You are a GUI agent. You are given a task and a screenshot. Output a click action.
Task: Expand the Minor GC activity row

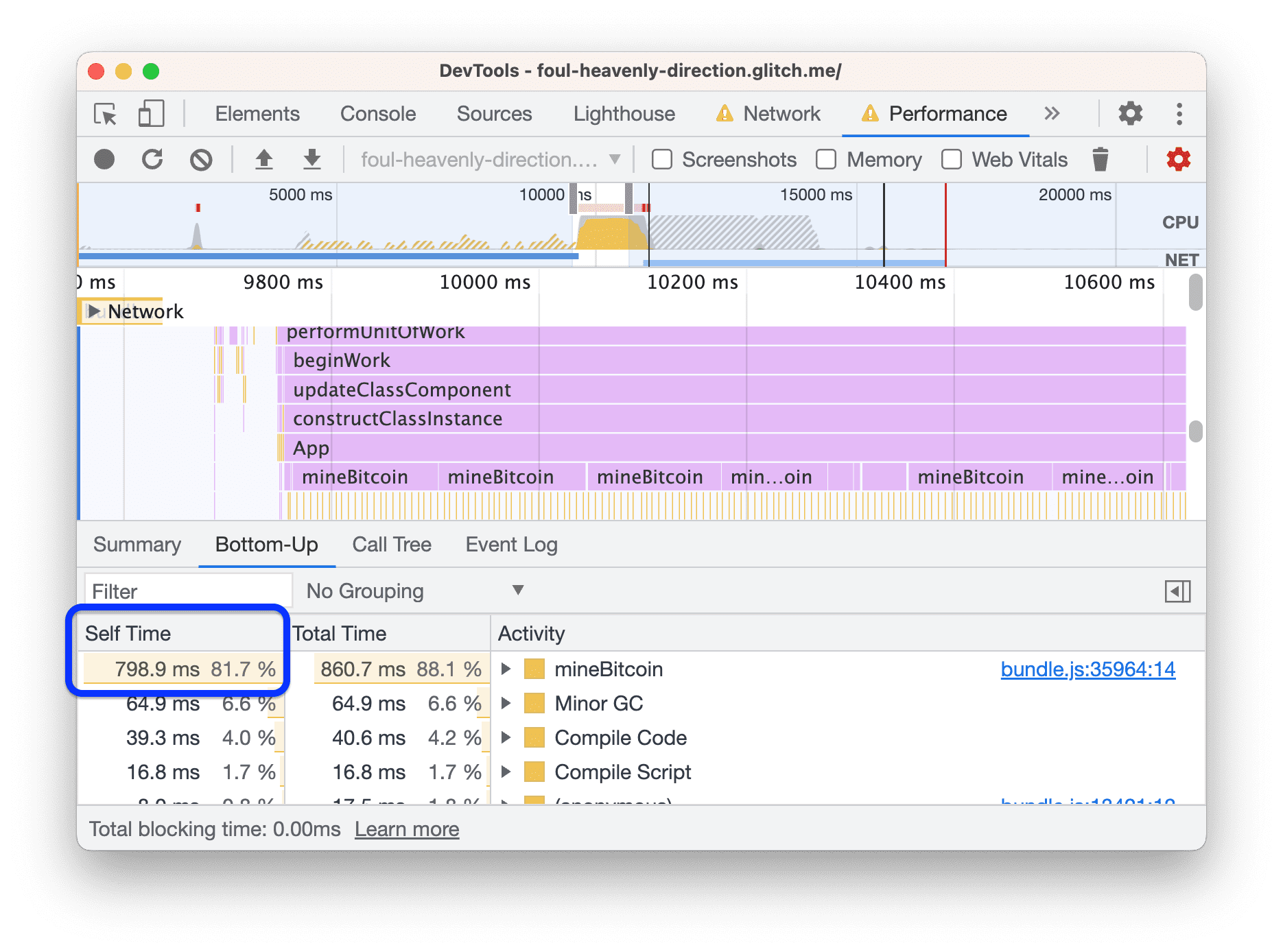pyautogui.click(x=506, y=704)
